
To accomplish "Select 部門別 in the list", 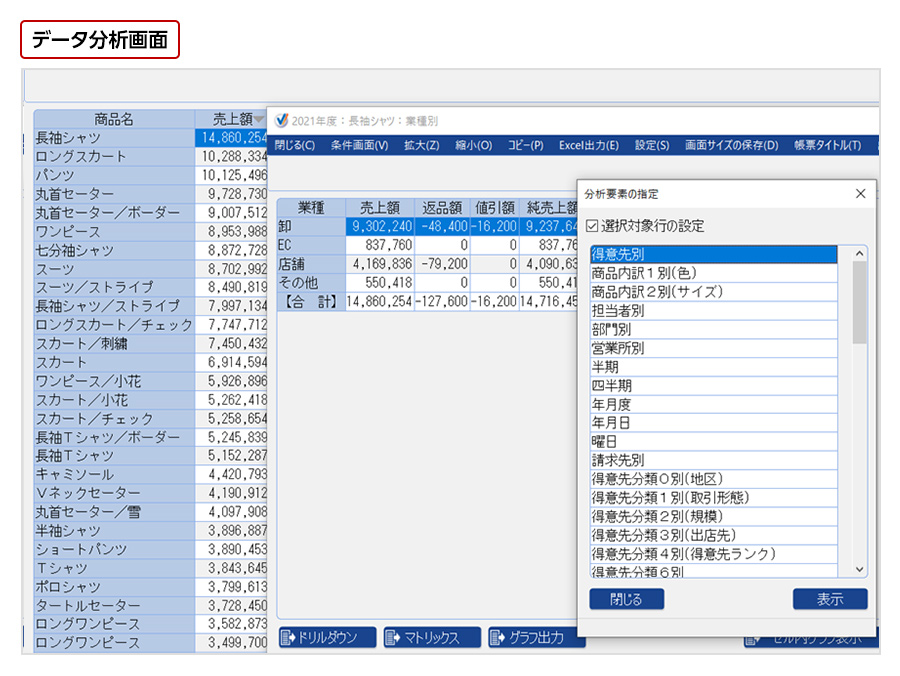I will [714, 329].
